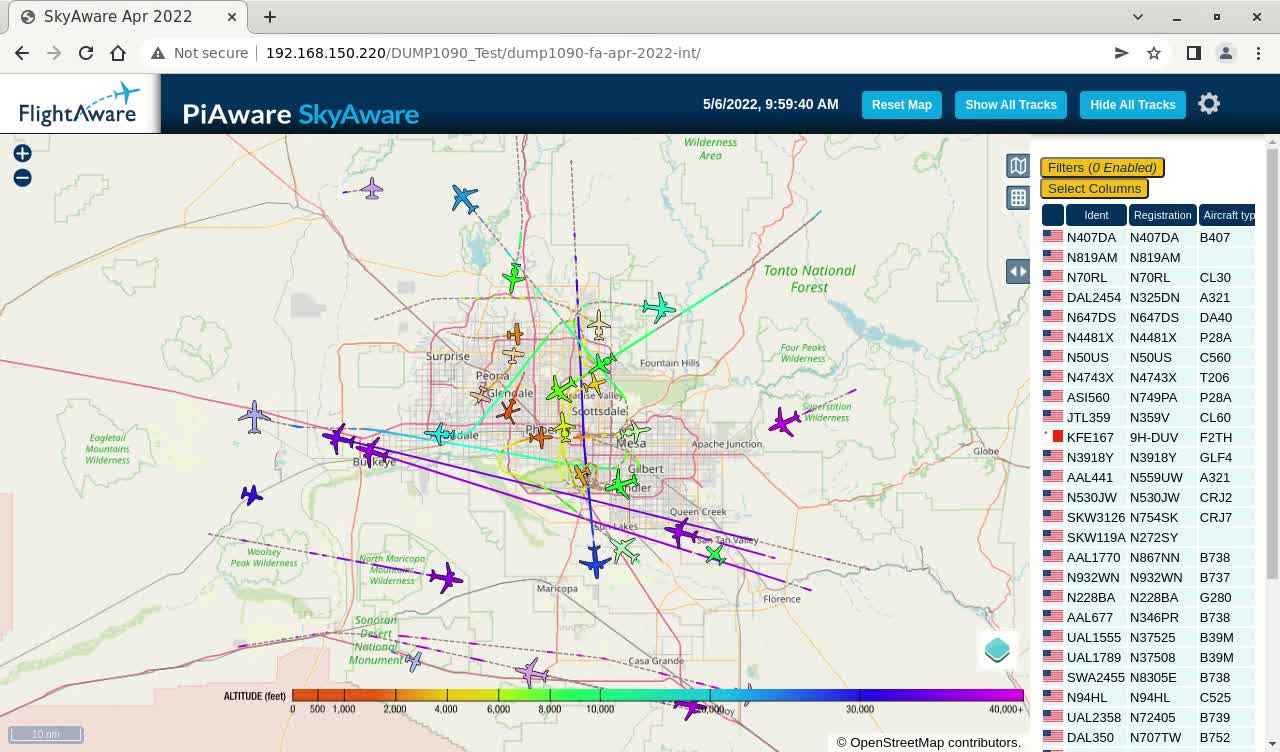
Task: Select the SKW119A row
Action: pyautogui.click(x=1148, y=537)
